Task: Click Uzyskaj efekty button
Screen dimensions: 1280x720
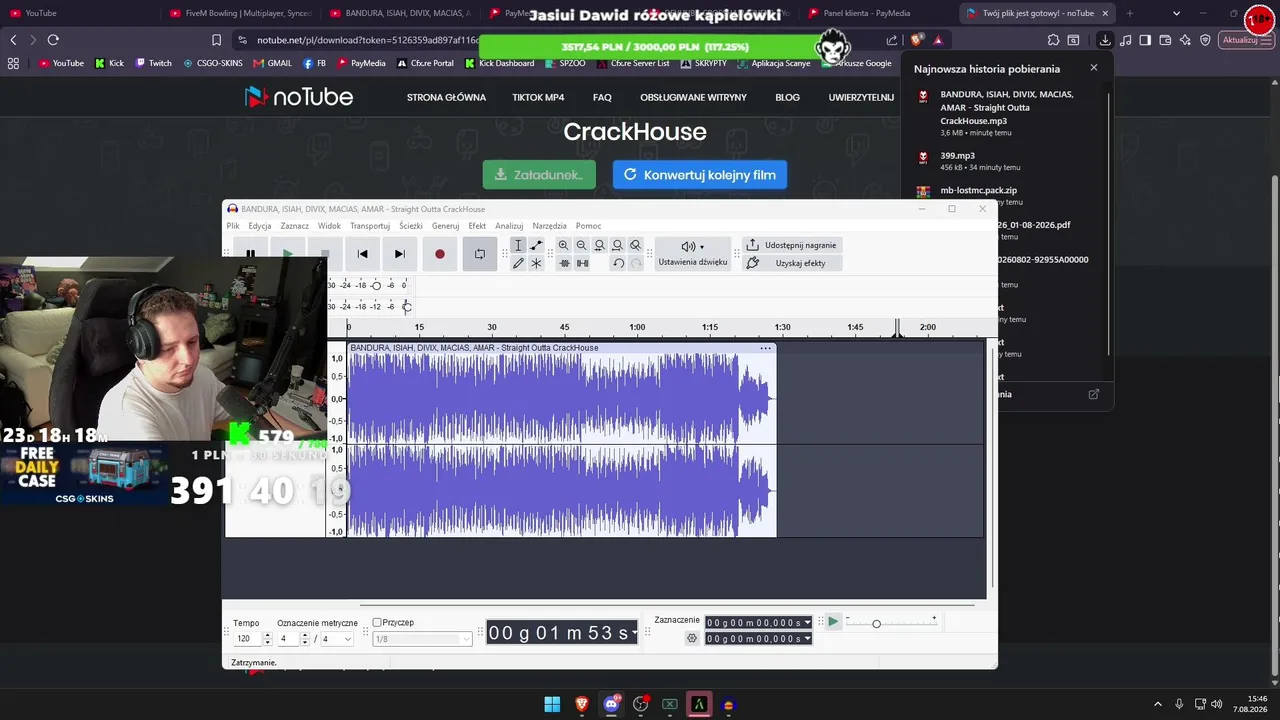Action: [x=792, y=263]
